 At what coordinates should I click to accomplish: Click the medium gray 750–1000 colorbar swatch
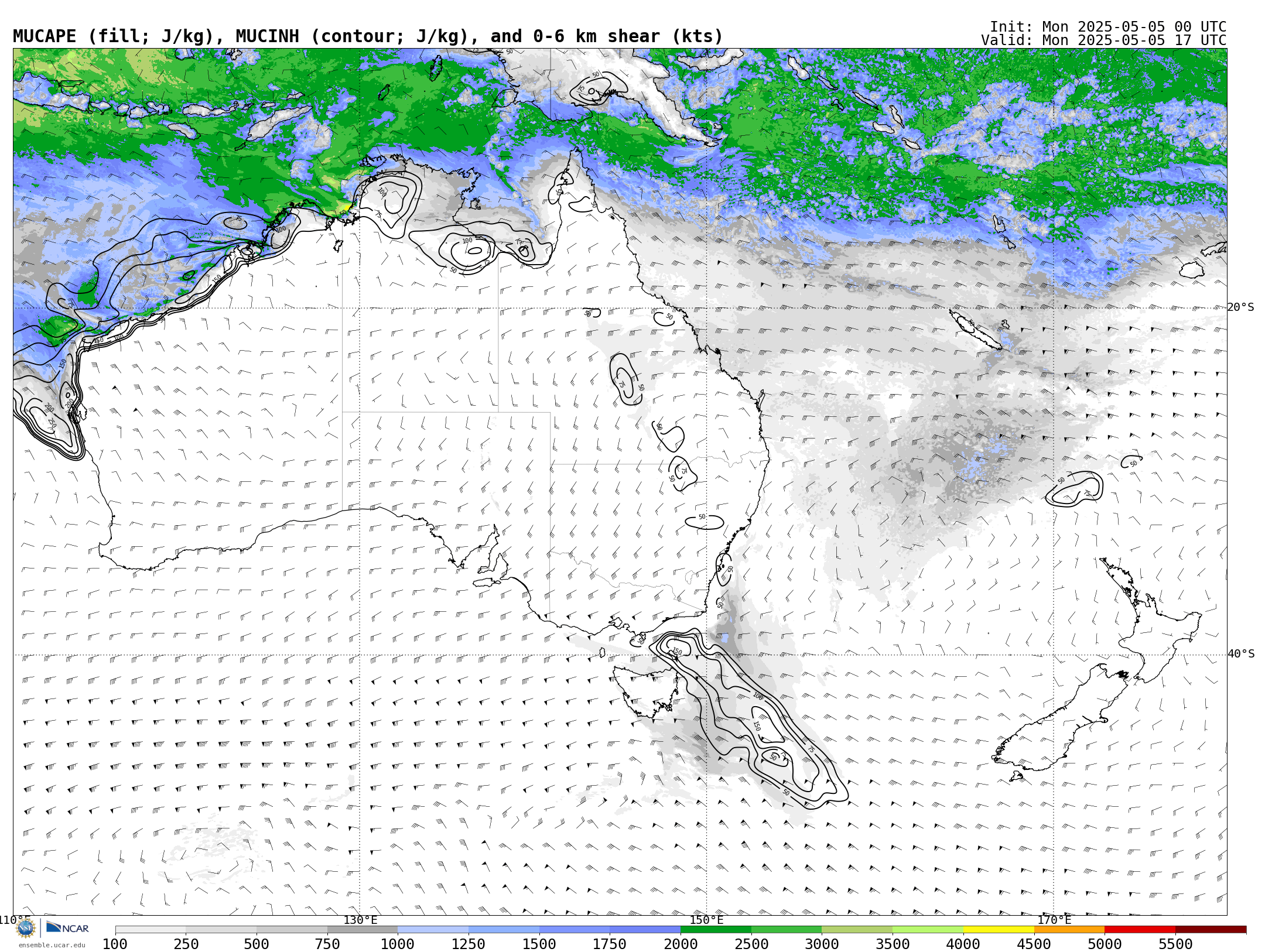pos(363,930)
